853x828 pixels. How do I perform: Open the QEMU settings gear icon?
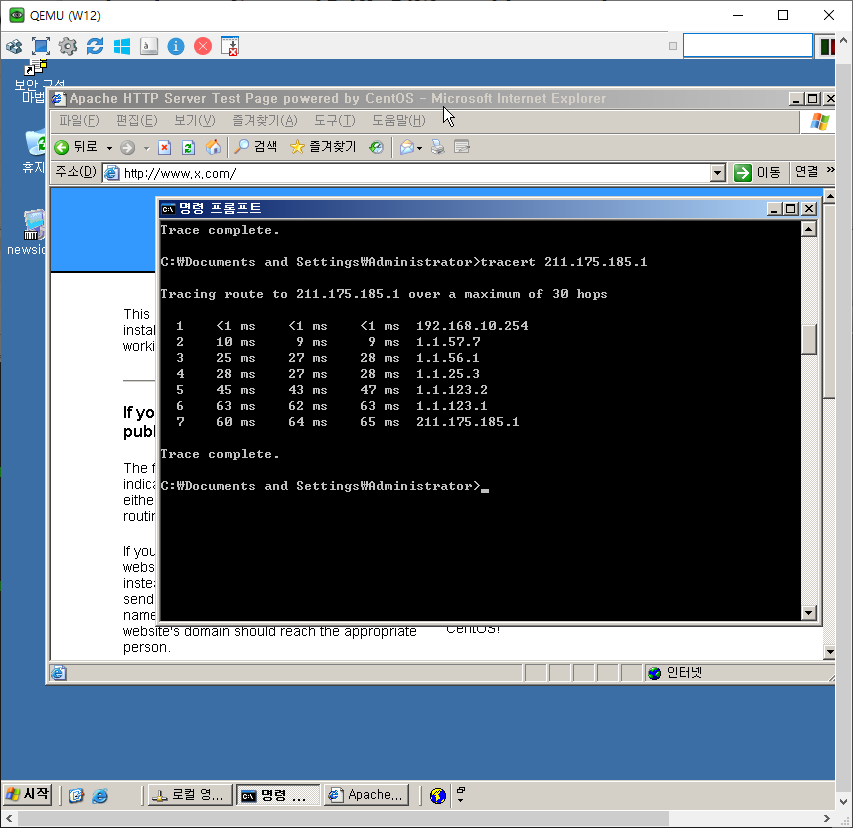(x=68, y=46)
